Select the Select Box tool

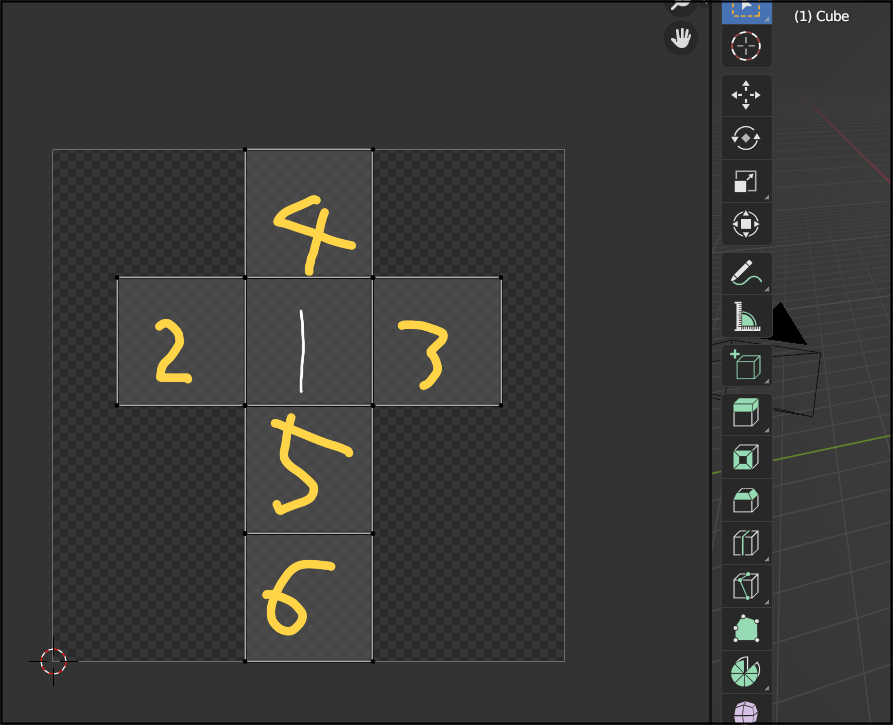coord(747,10)
